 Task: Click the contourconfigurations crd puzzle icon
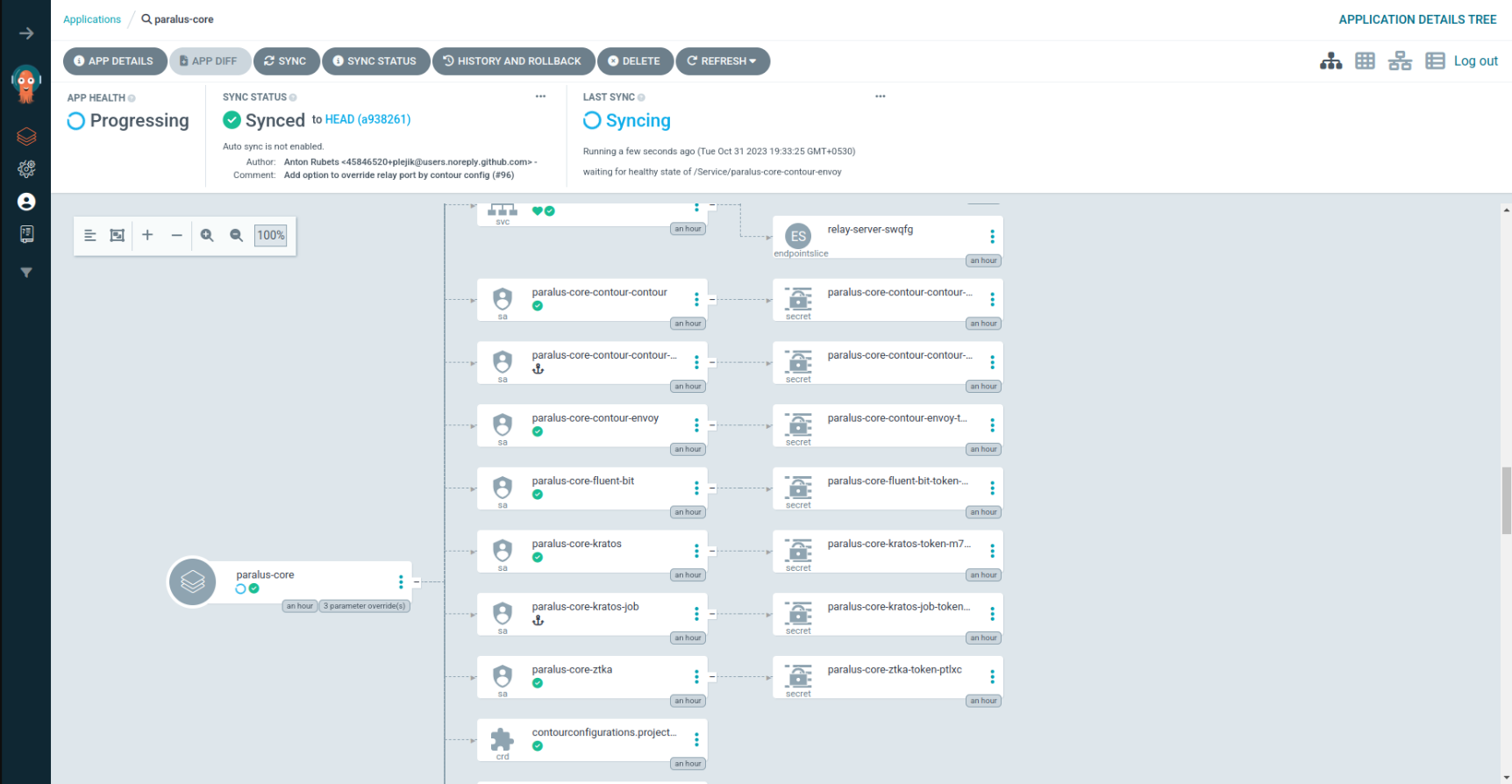[502, 739]
